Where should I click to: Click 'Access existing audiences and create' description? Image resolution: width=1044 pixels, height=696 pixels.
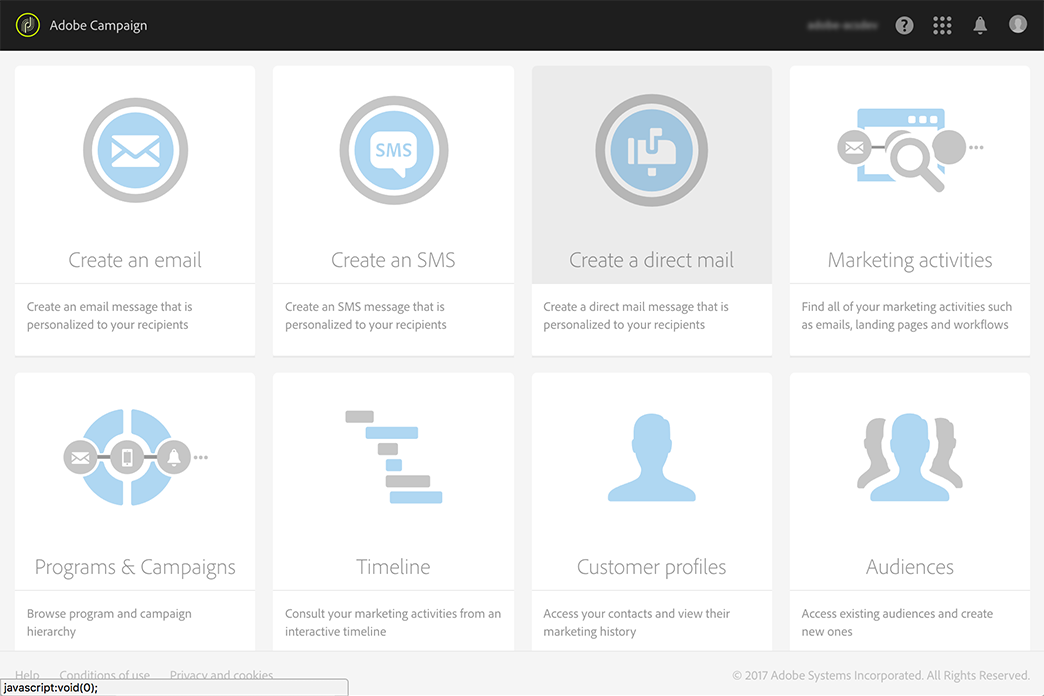(x=897, y=623)
